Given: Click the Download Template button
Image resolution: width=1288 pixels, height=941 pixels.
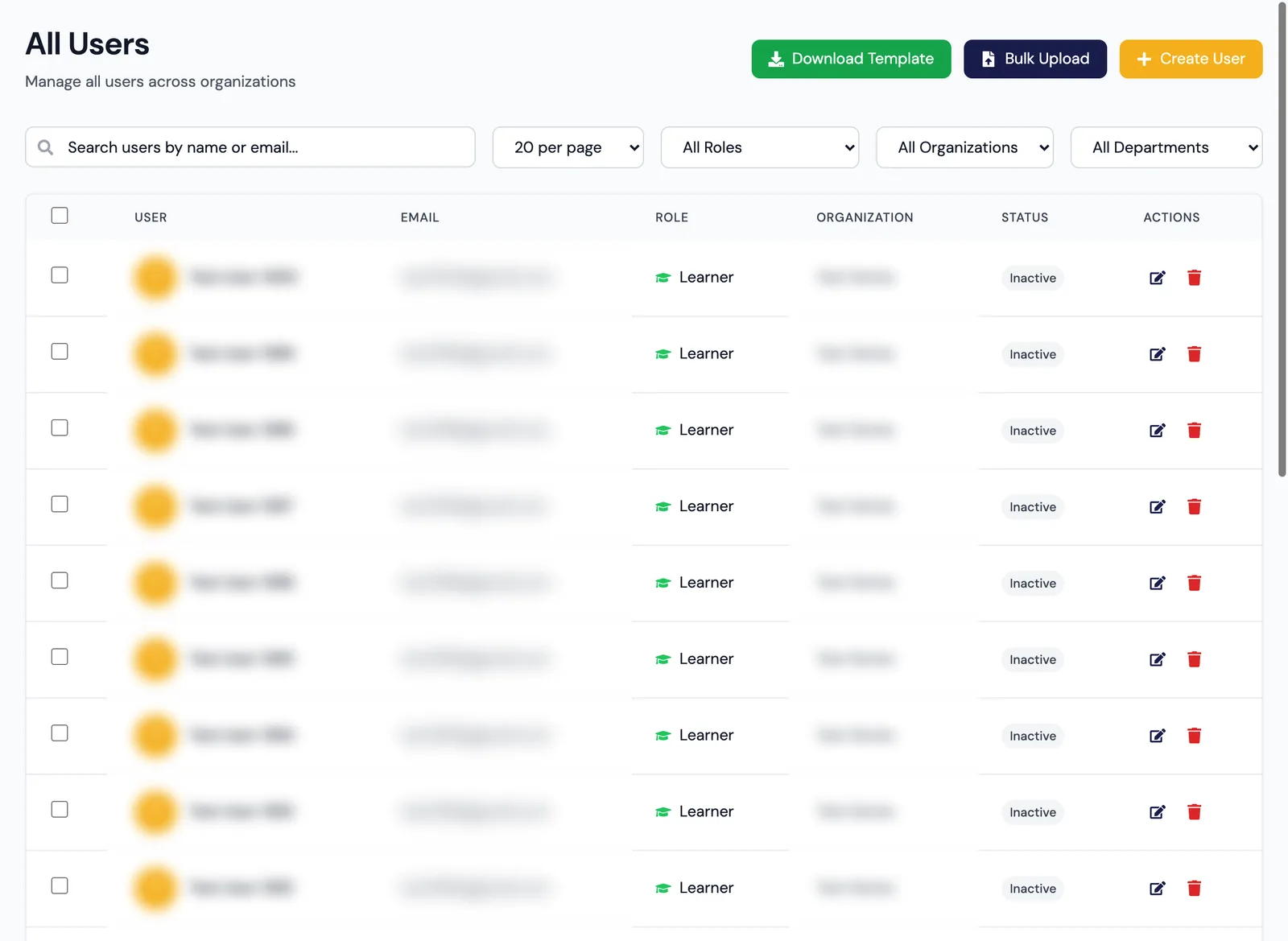Looking at the screenshot, I should [x=851, y=59].
